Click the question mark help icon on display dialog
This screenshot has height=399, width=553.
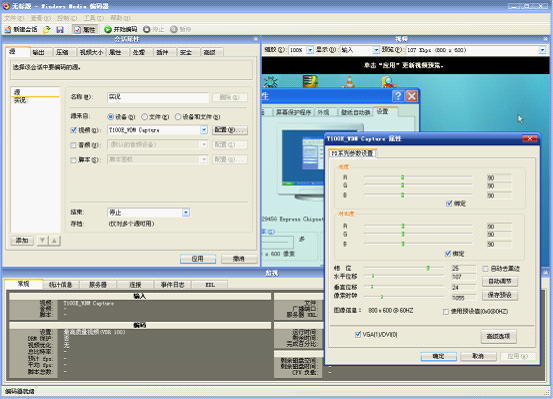[x=398, y=96]
